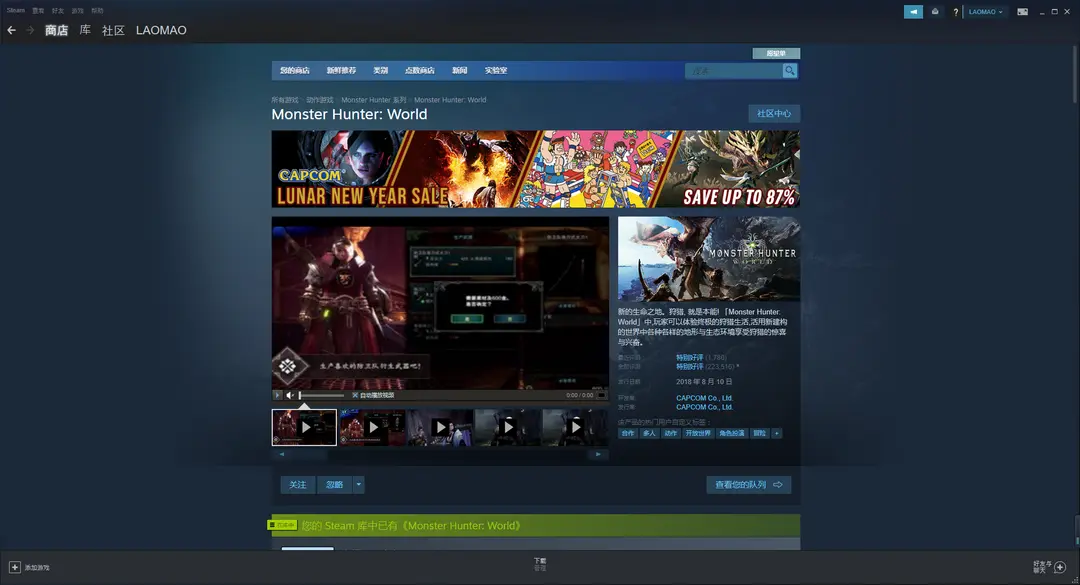Toggle the autoplay videos checkbox

tap(355, 396)
